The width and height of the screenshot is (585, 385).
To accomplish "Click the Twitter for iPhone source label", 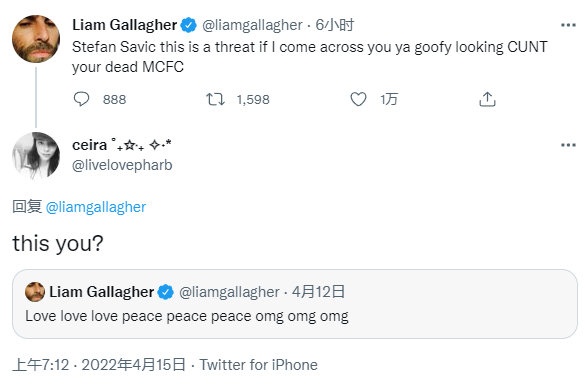I will click(259, 364).
